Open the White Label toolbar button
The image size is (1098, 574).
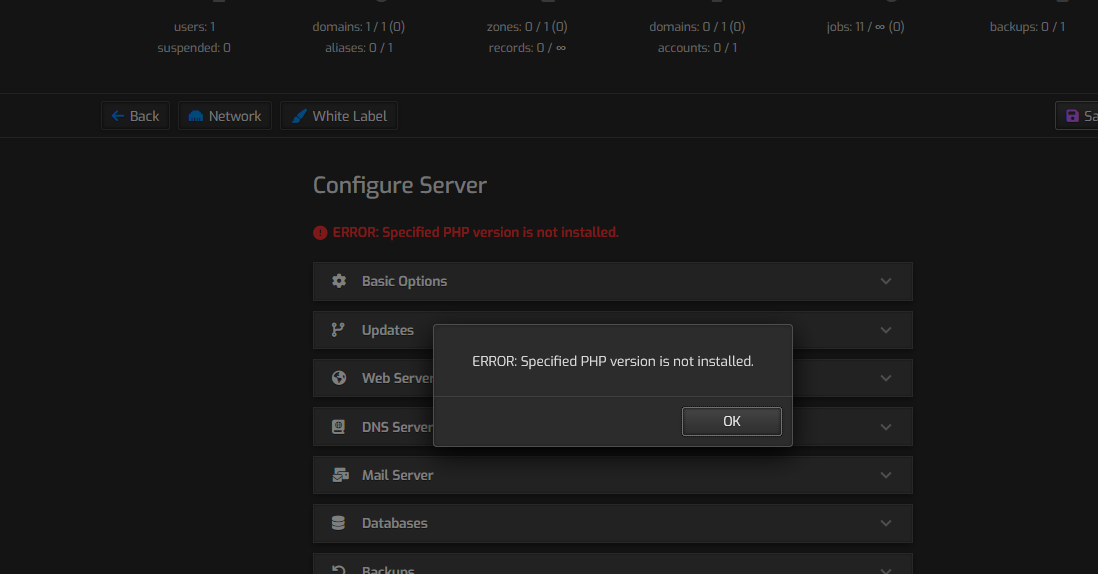[339, 116]
